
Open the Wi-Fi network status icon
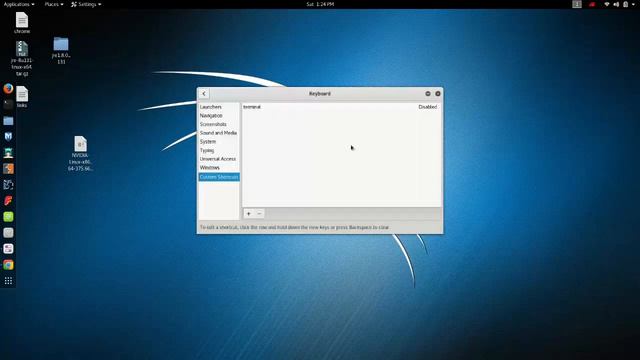[607, 4]
